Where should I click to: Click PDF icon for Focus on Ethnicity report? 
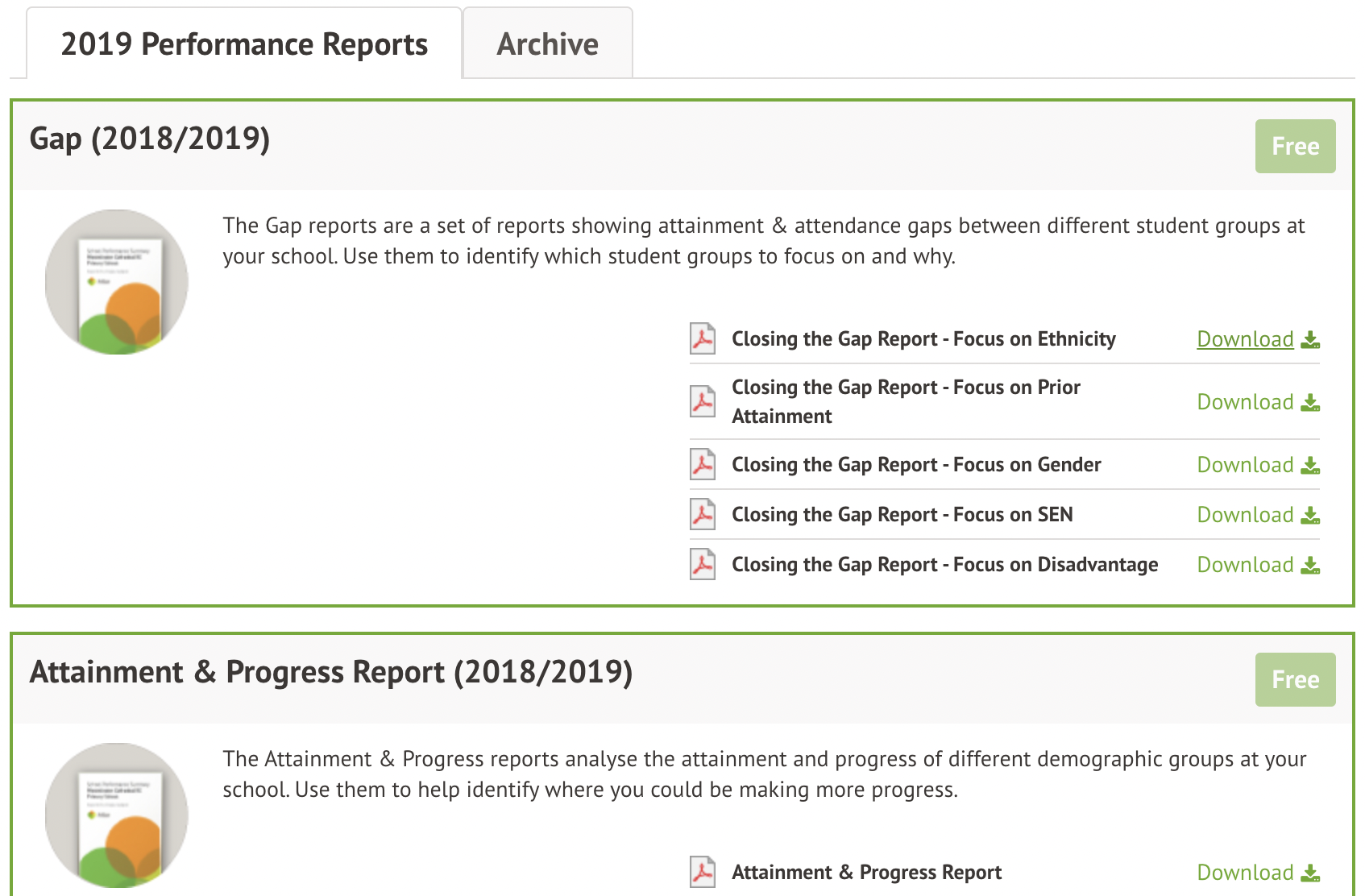click(x=703, y=339)
